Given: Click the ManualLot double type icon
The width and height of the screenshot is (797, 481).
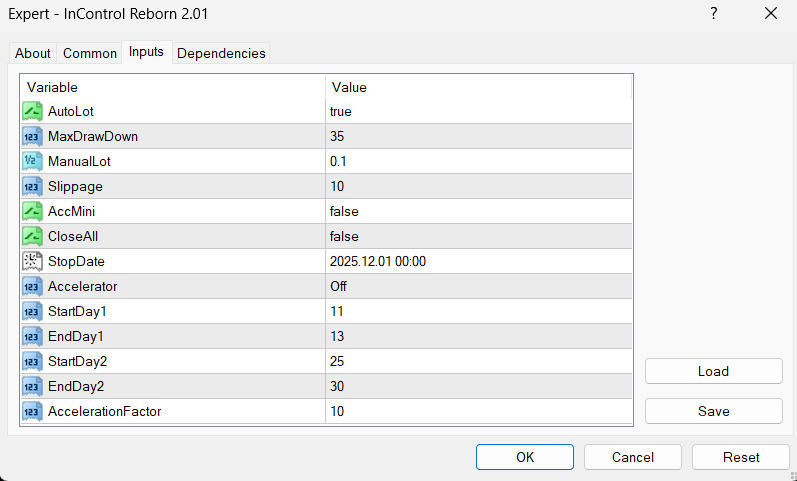Looking at the screenshot, I should click(x=31, y=162).
